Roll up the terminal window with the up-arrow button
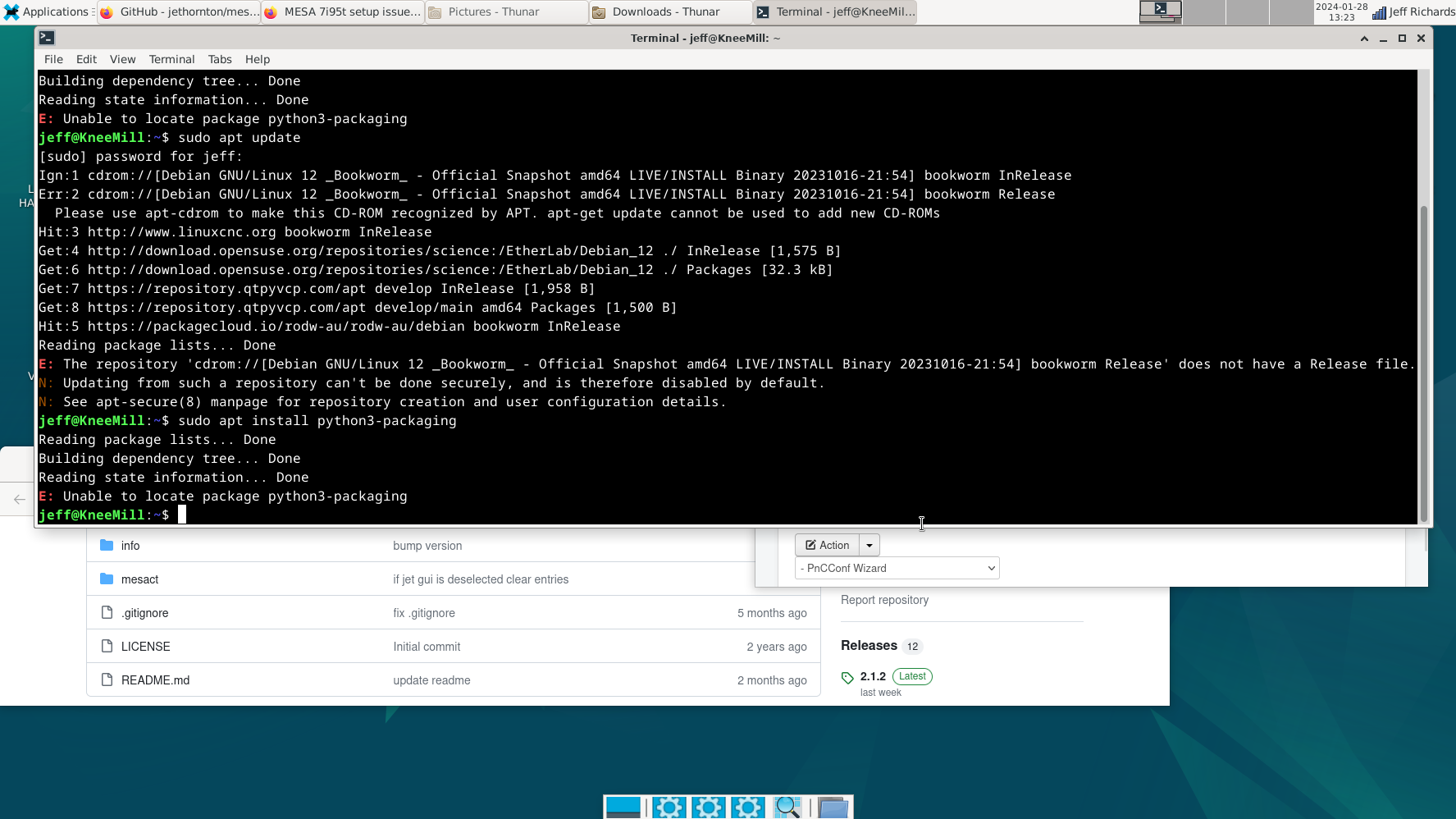 click(1364, 39)
